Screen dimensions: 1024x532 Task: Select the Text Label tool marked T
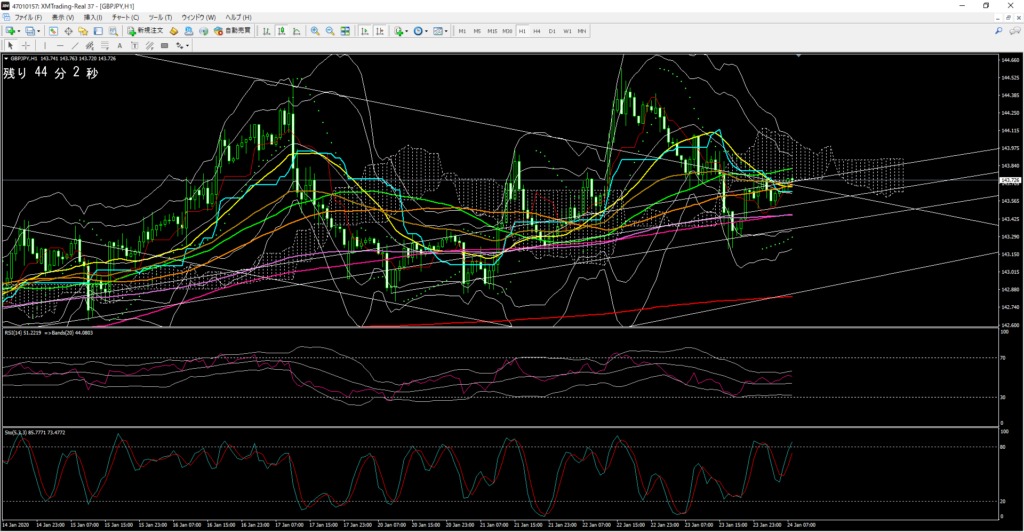click(x=135, y=46)
